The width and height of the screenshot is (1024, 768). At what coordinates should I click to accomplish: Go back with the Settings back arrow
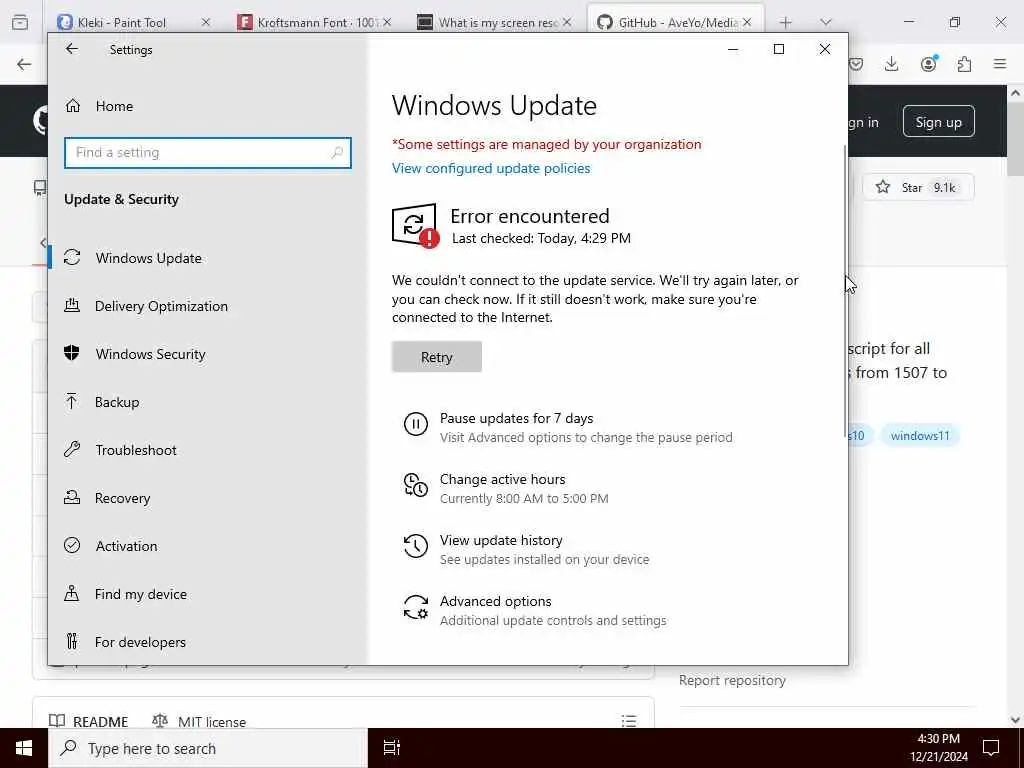point(72,49)
